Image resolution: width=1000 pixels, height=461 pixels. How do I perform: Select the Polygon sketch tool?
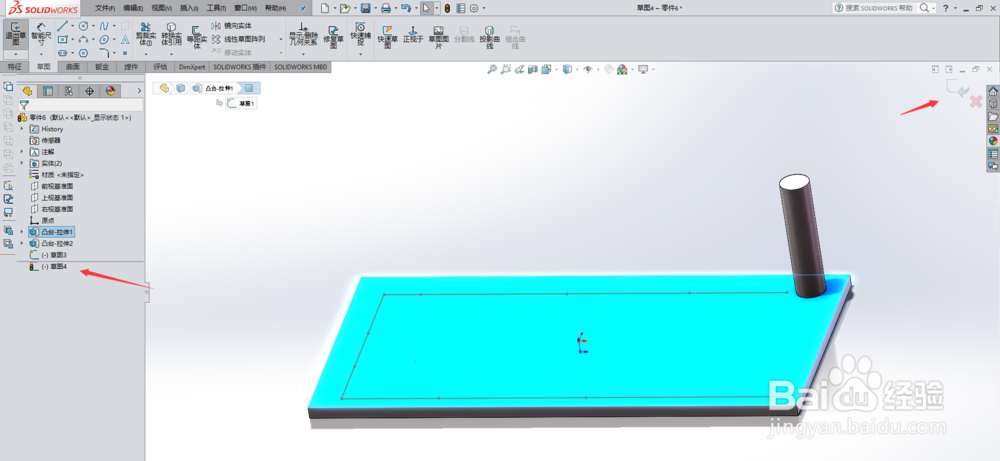point(83,53)
